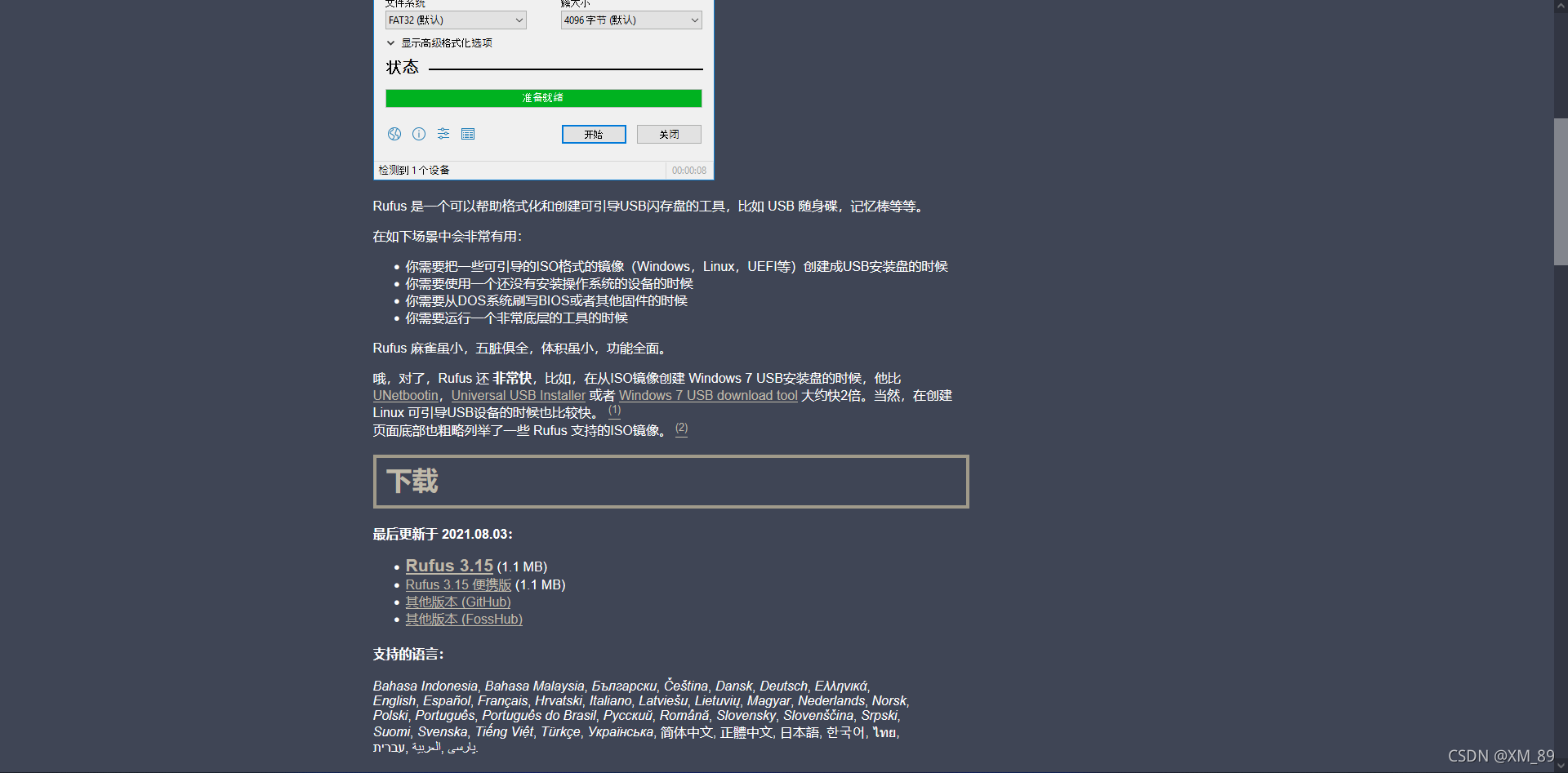Open 其他版本 (FossHub) link
This screenshot has height=773, width=1568.
pyautogui.click(x=464, y=620)
